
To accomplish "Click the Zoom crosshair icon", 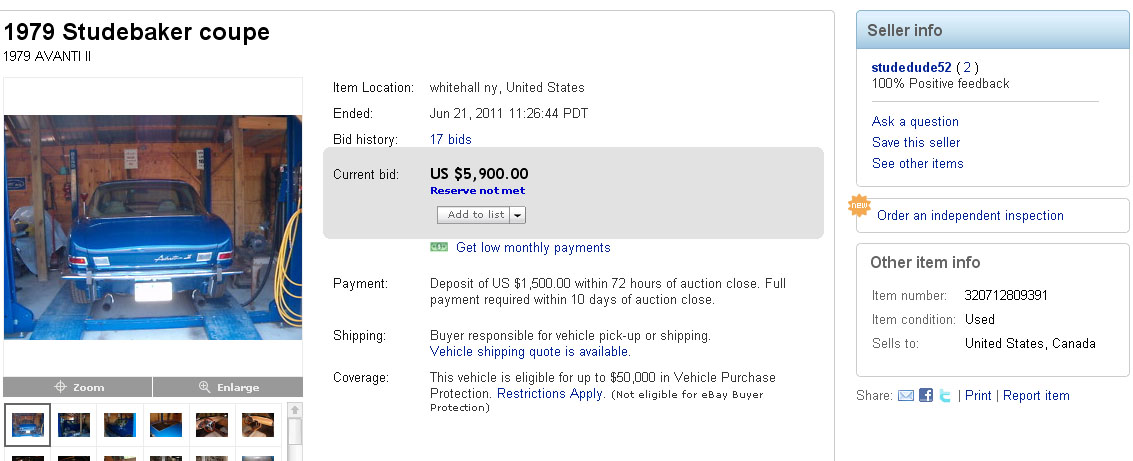I will tap(60, 387).
